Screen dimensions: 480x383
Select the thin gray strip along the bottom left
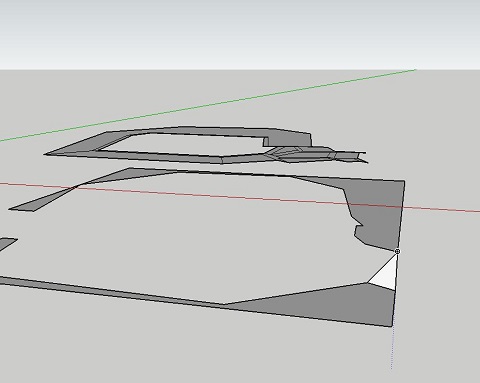pos(110,291)
